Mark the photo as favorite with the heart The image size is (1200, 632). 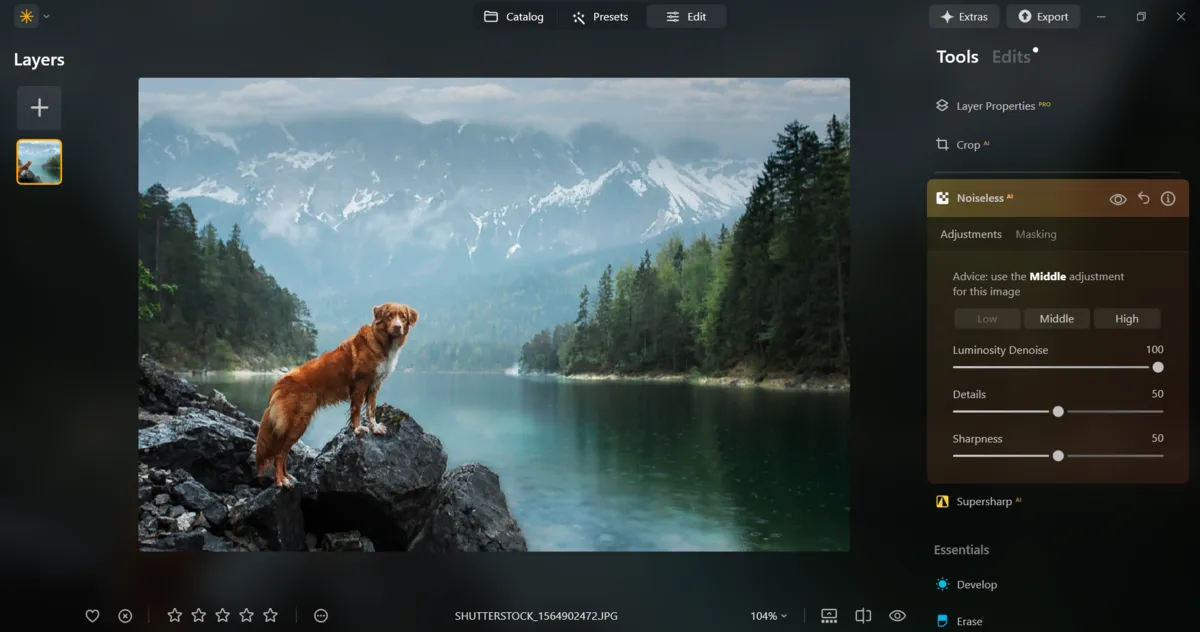click(x=92, y=615)
